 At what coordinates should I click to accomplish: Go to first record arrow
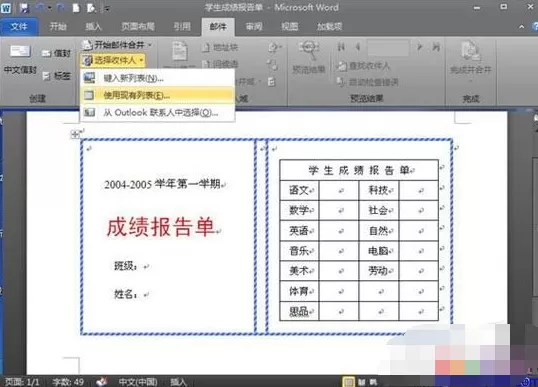(341, 47)
